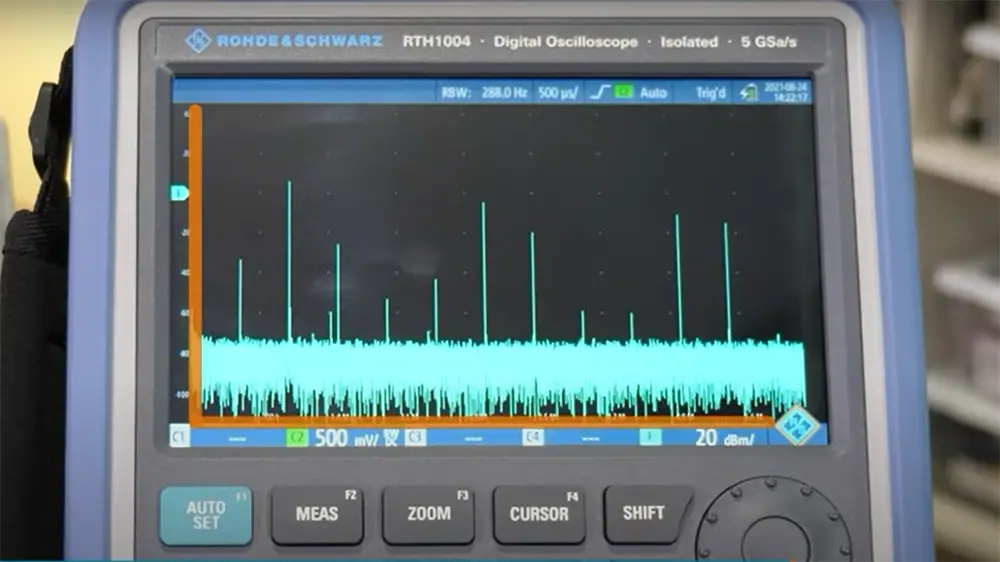Tap the probe icon next to C2 scale
1000x562 pixels.
point(392,438)
